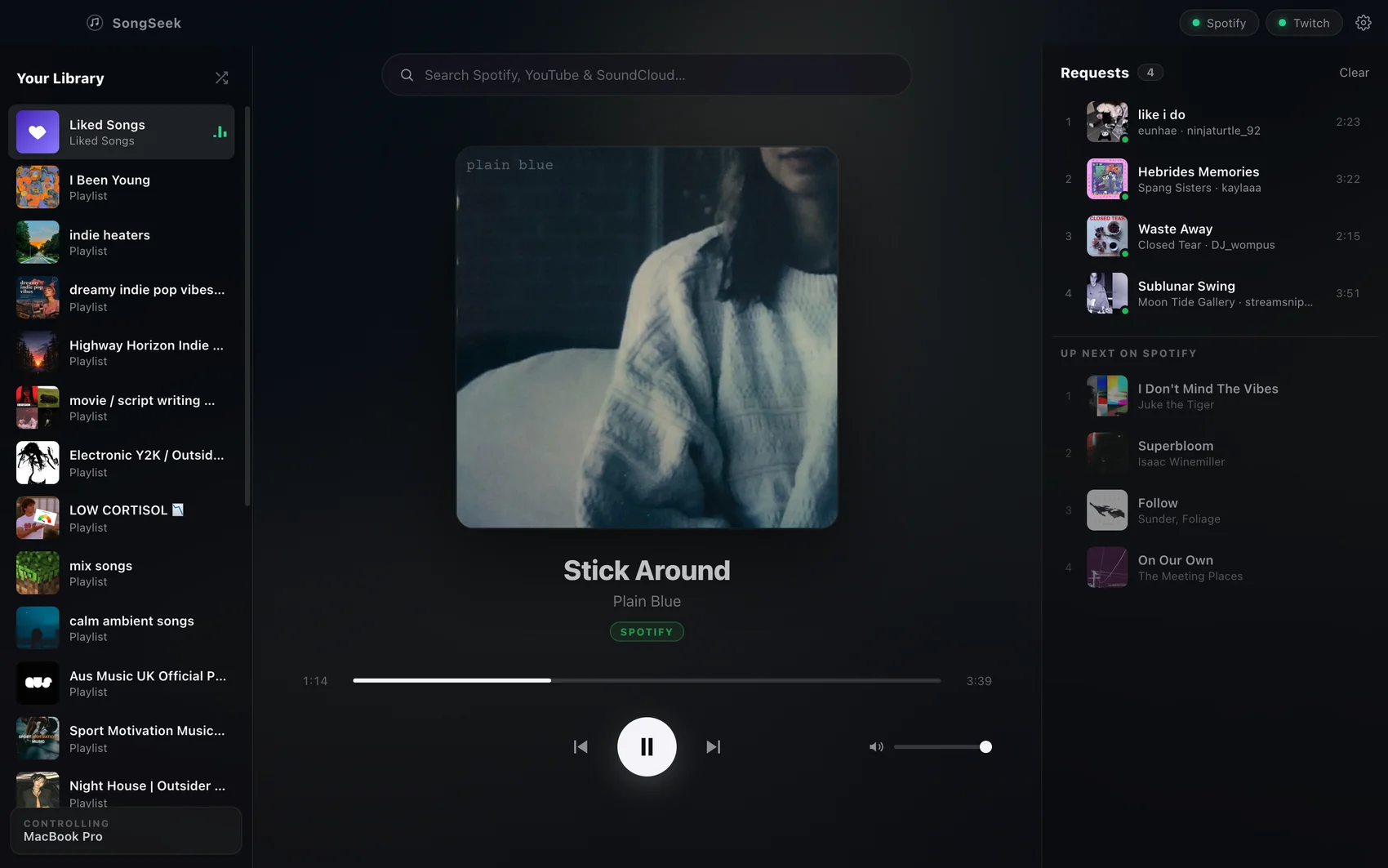Viewport: 1388px width, 868px height.
Task: Click the Aus Music UK playlist cover
Action: (38, 683)
